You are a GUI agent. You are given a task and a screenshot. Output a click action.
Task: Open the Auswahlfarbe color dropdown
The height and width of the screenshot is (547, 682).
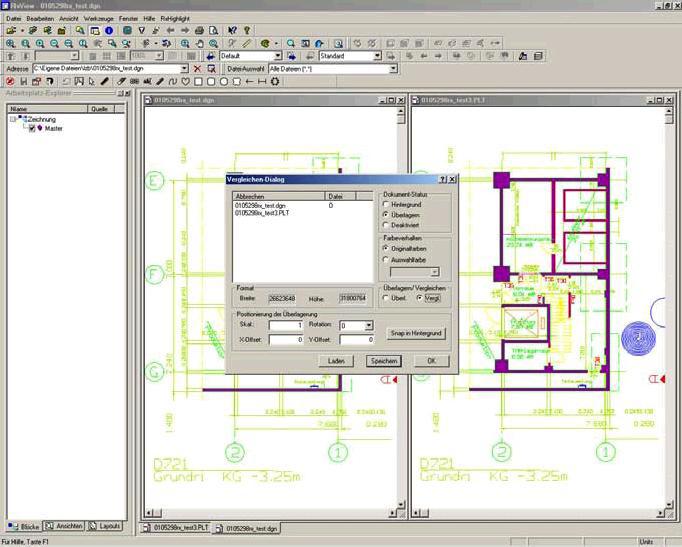[x=435, y=272]
